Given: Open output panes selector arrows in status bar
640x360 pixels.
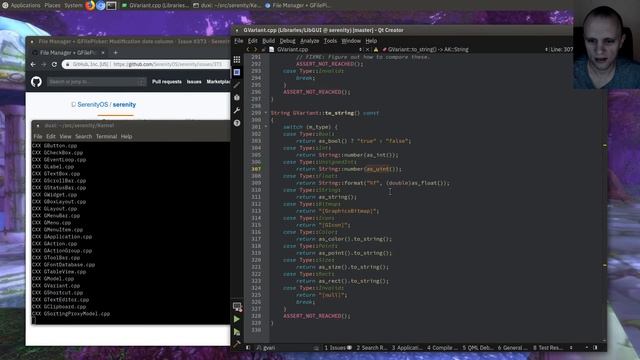Looking at the screenshot, I should point(571,348).
